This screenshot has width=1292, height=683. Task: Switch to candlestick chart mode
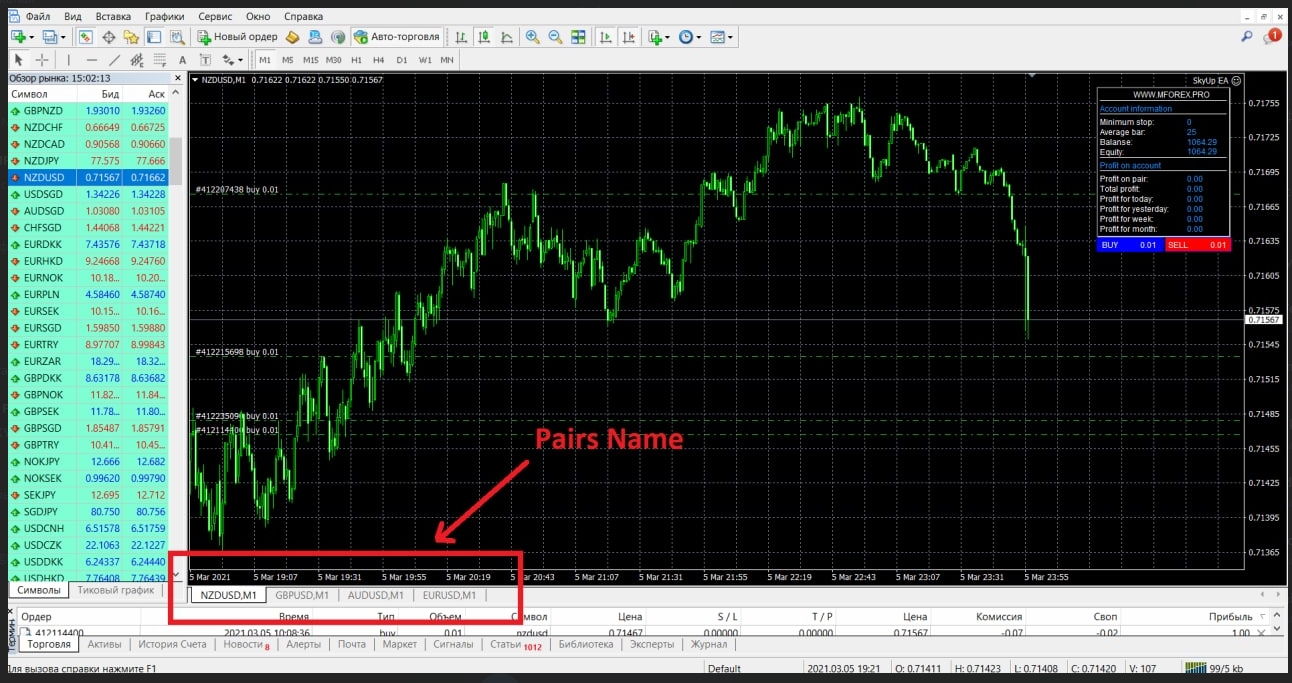tap(484, 37)
